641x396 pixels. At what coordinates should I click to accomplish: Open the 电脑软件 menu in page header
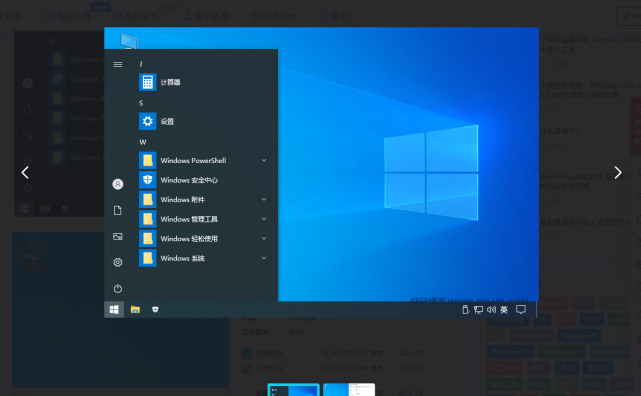tap(140, 16)
